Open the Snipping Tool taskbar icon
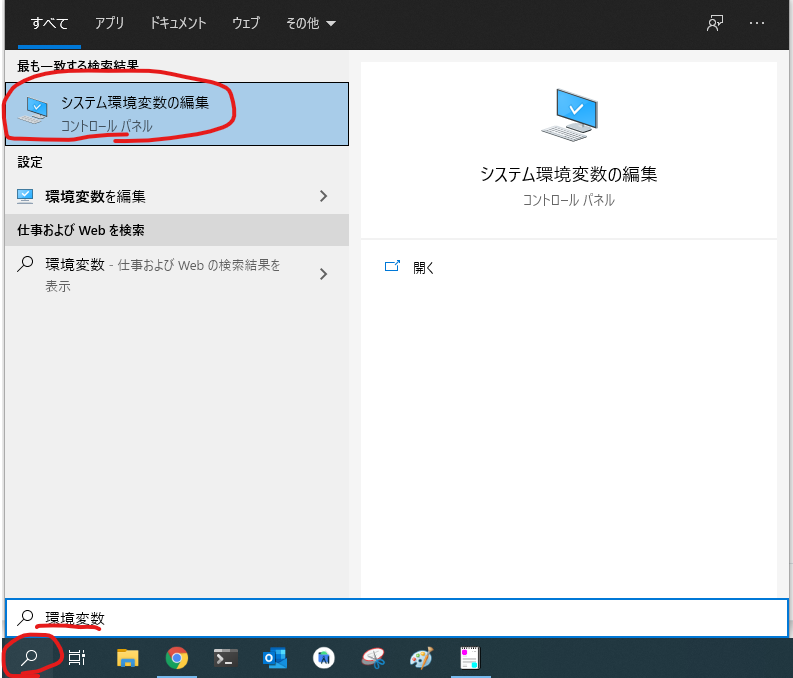Viewport: 793px width, 678px height. (373, 658)
